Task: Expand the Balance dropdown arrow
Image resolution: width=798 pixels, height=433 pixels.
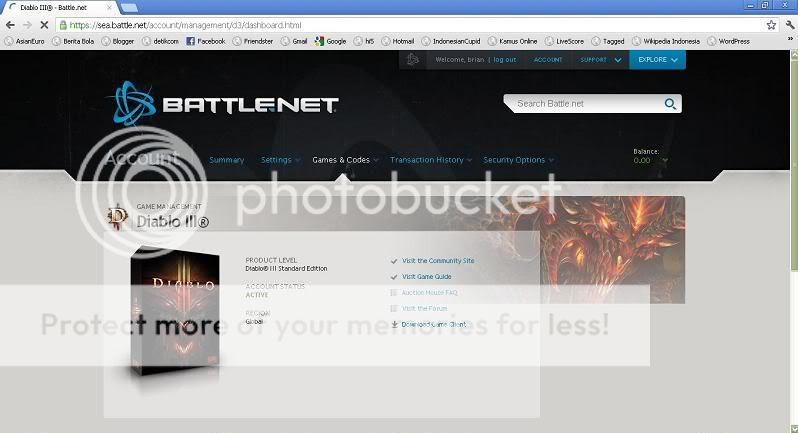Action: 665,160
